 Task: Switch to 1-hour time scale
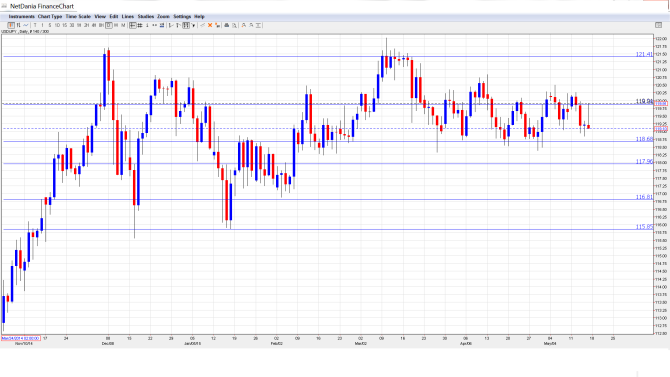tap(79, 25)
